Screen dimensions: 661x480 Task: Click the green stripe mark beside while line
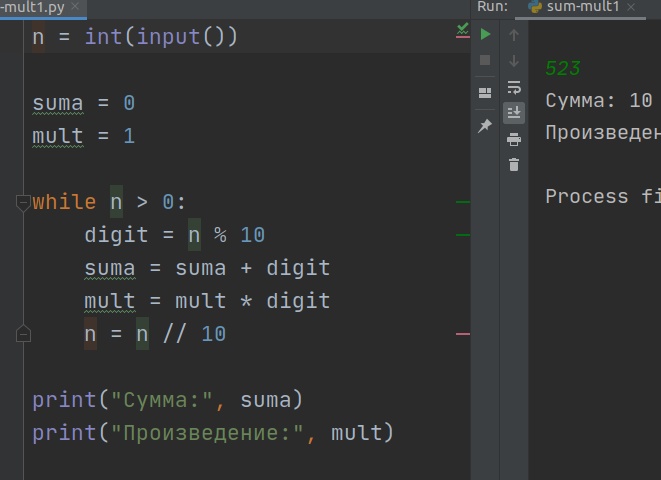[x=462, y=202]
